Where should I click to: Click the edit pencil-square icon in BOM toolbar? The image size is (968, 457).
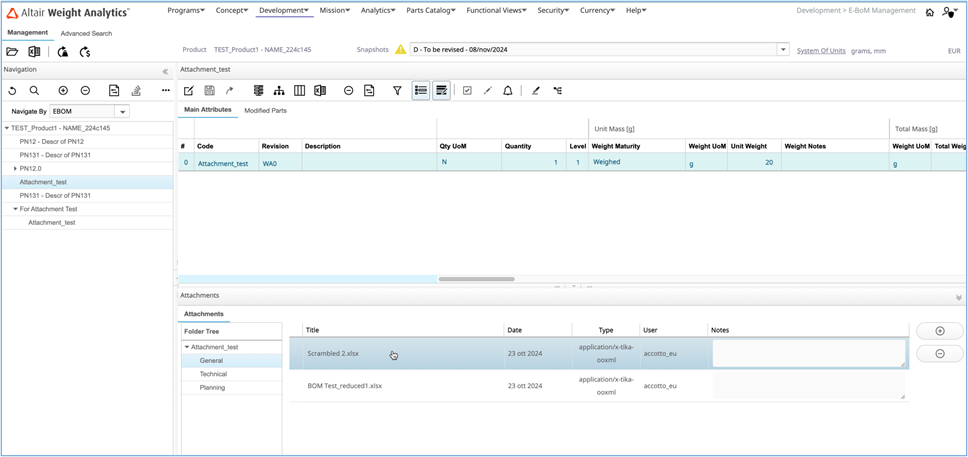pos(188,91)
